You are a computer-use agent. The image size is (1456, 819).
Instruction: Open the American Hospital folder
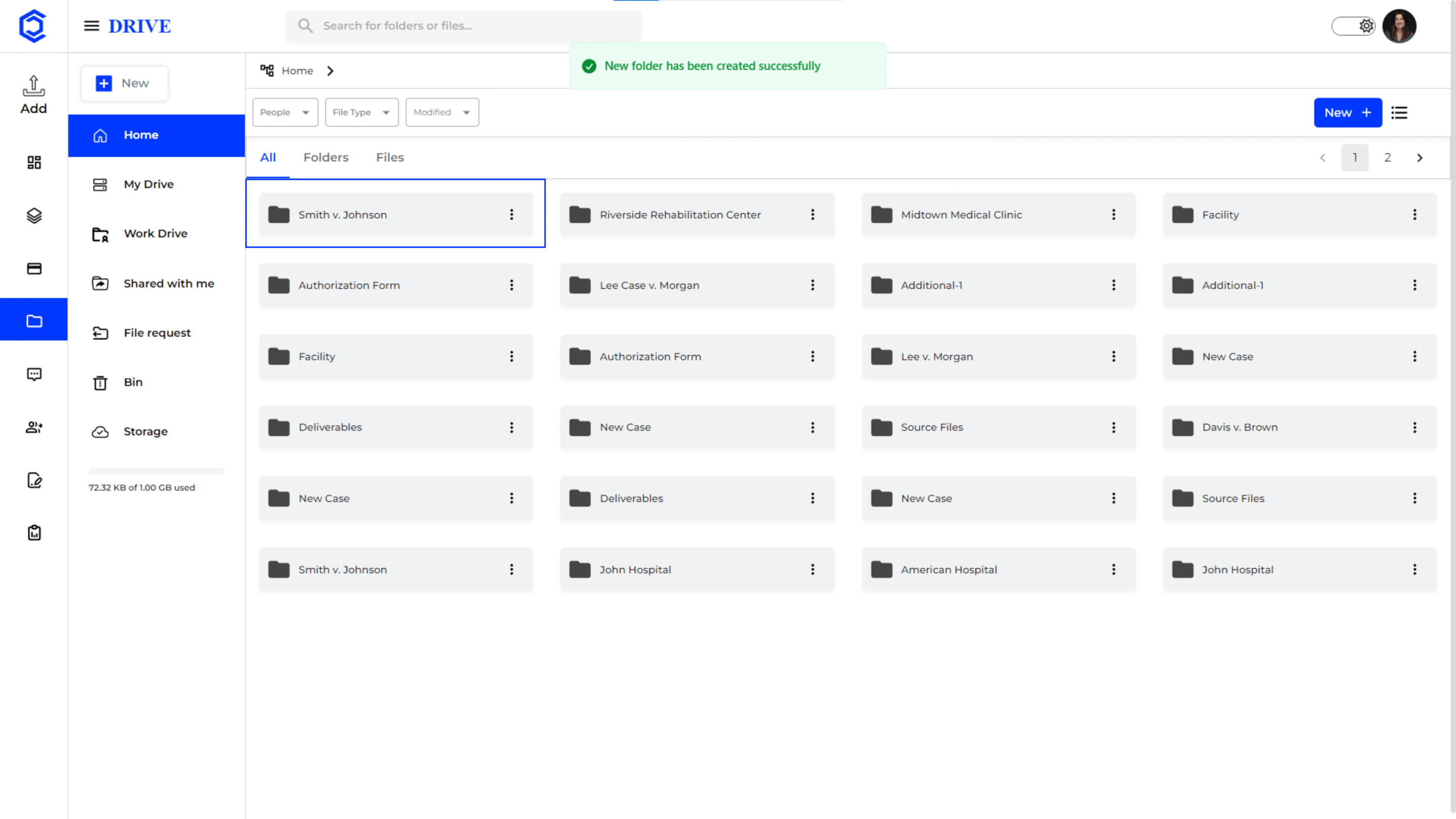pos(998,569)
